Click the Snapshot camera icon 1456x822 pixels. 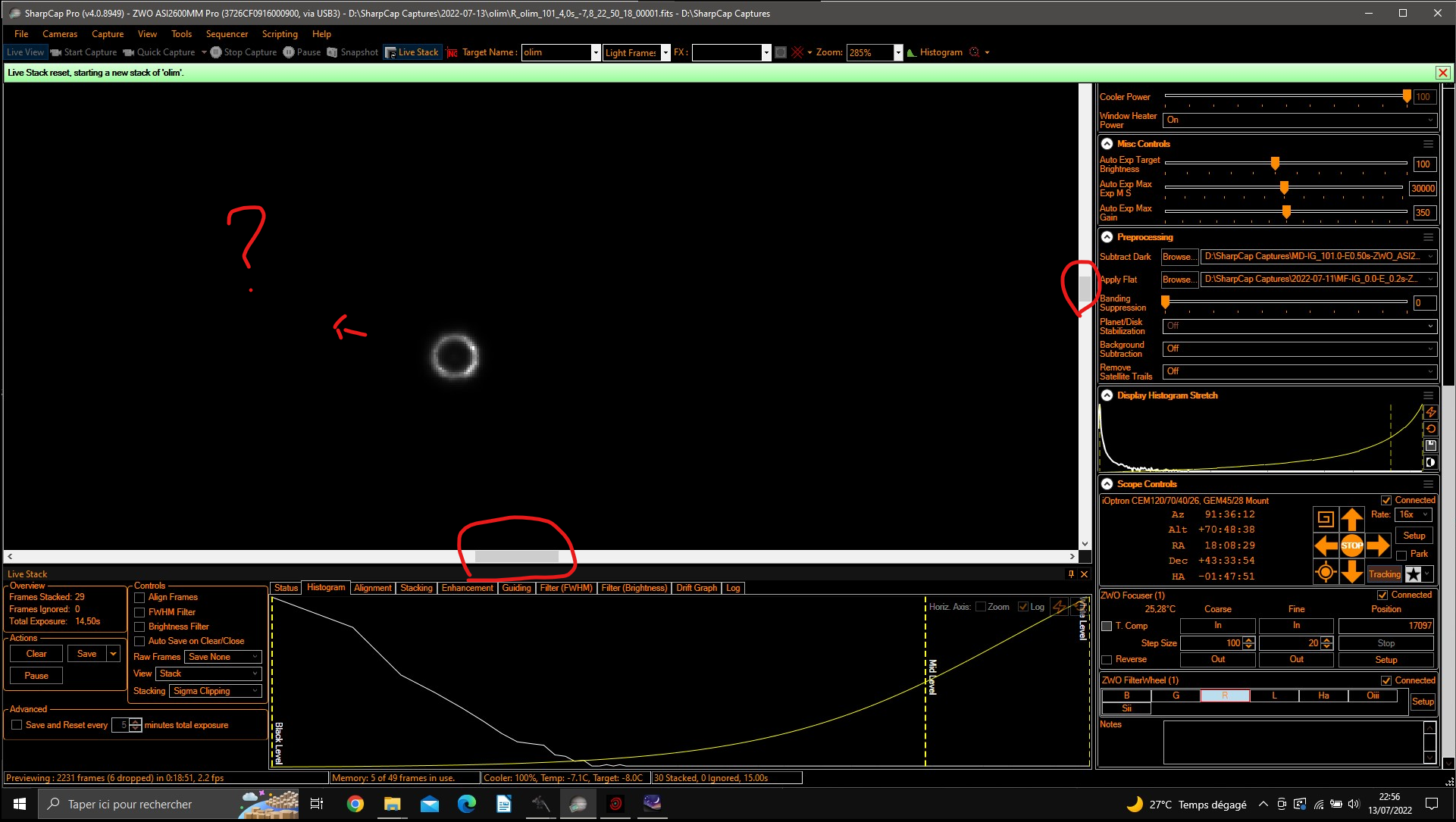coord(332,52)
